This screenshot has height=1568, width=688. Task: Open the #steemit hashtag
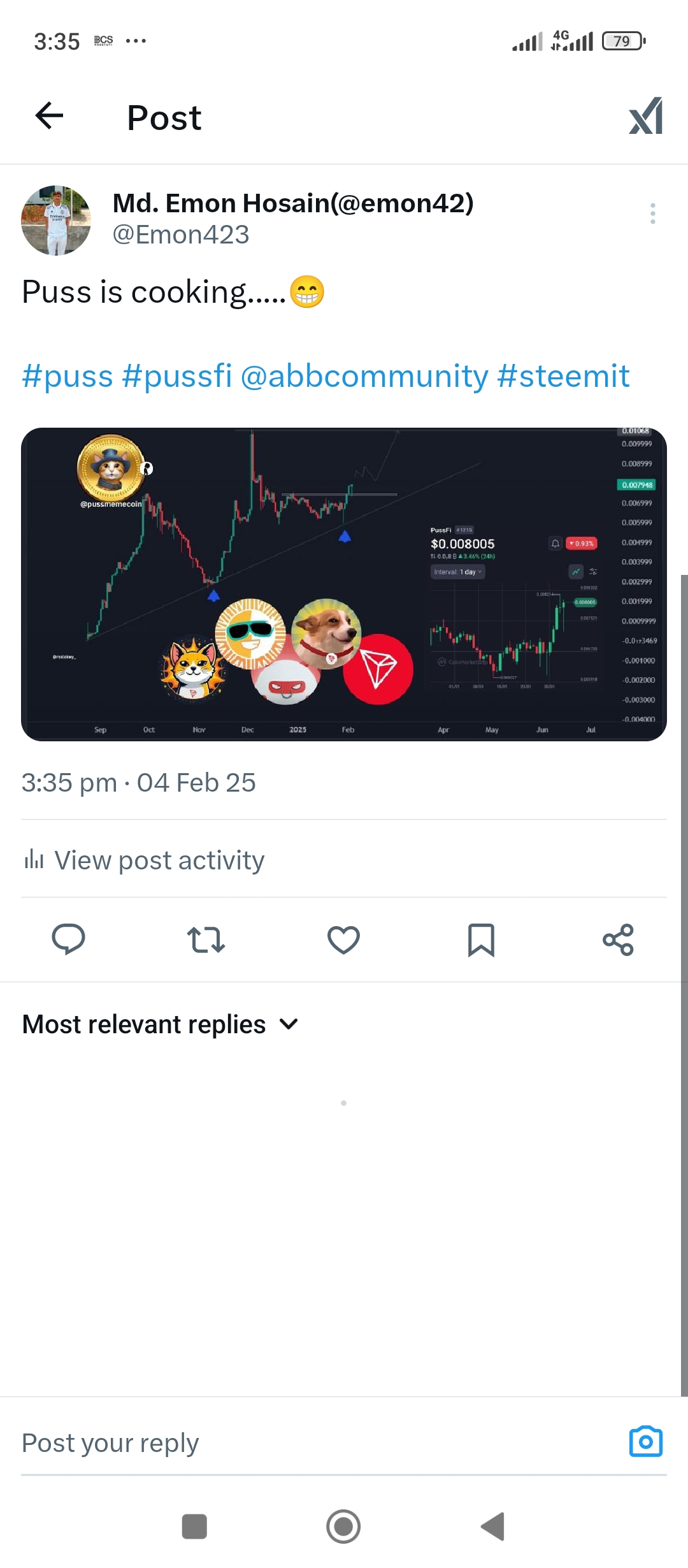click(x=563, y=376)
